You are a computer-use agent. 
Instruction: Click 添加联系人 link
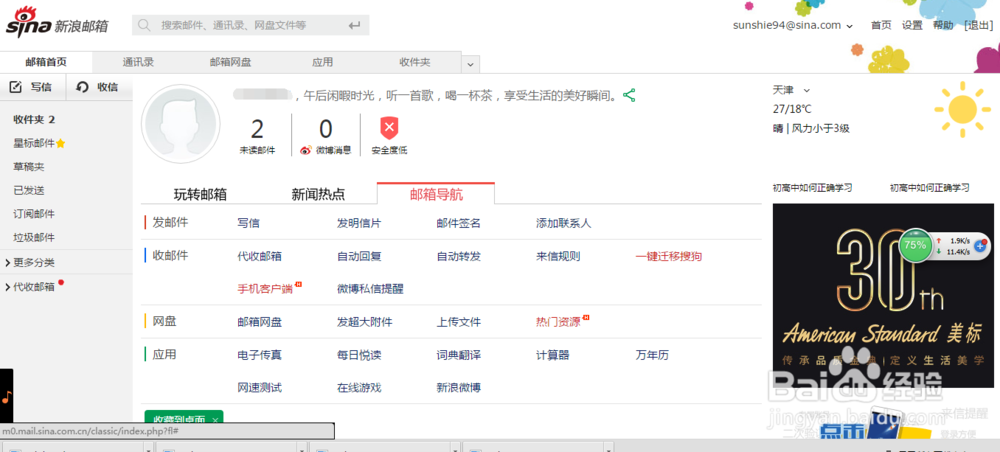click(x=564, y=224)
